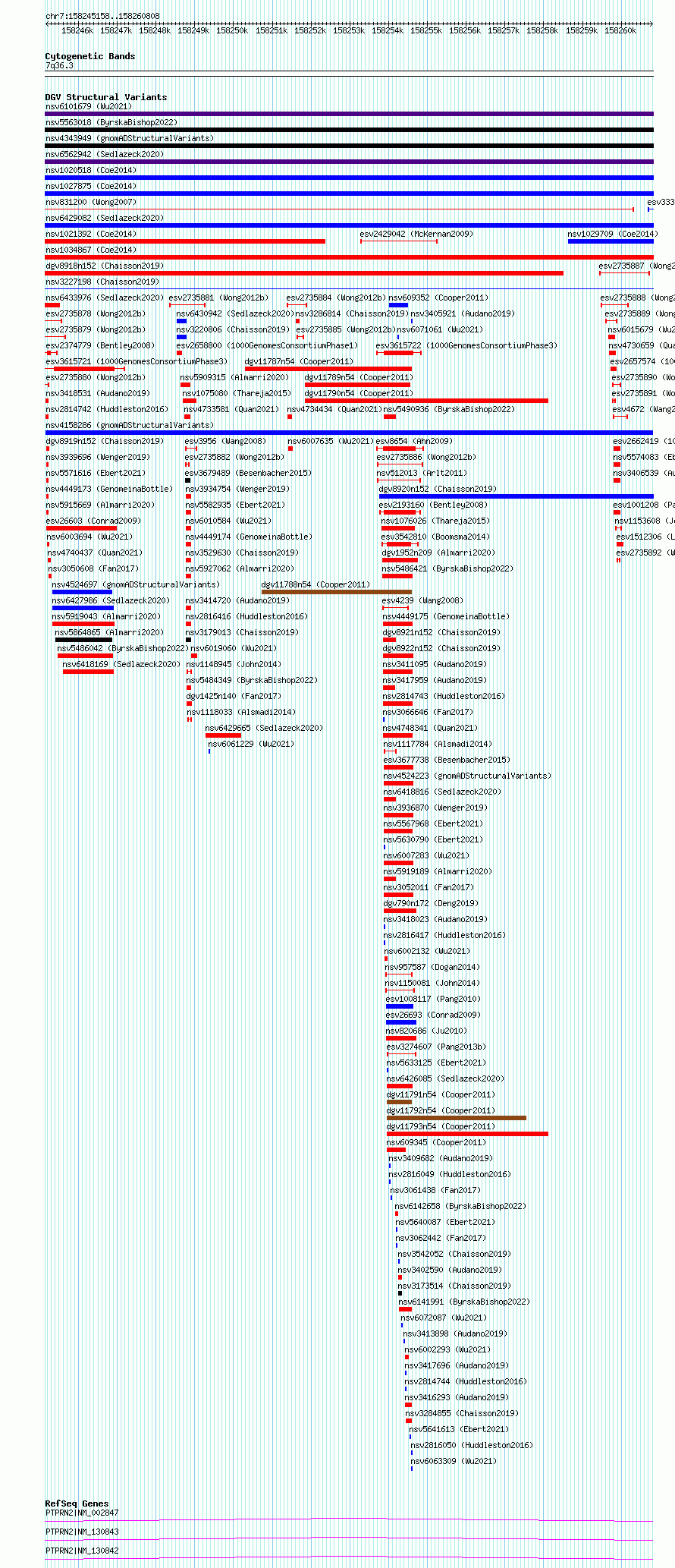
Task: Select variant nsv5563018 (ByrskaBishop2022)
Action: pyautogui.click(x=111, y=122)
